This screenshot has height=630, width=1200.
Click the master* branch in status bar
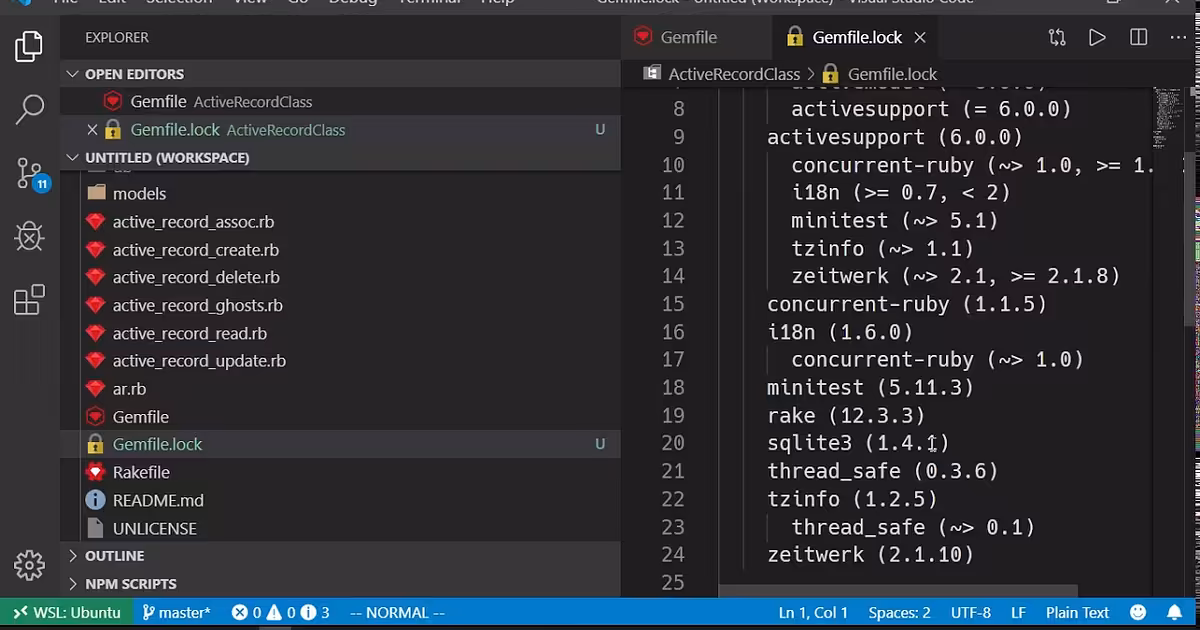[176, 613]
